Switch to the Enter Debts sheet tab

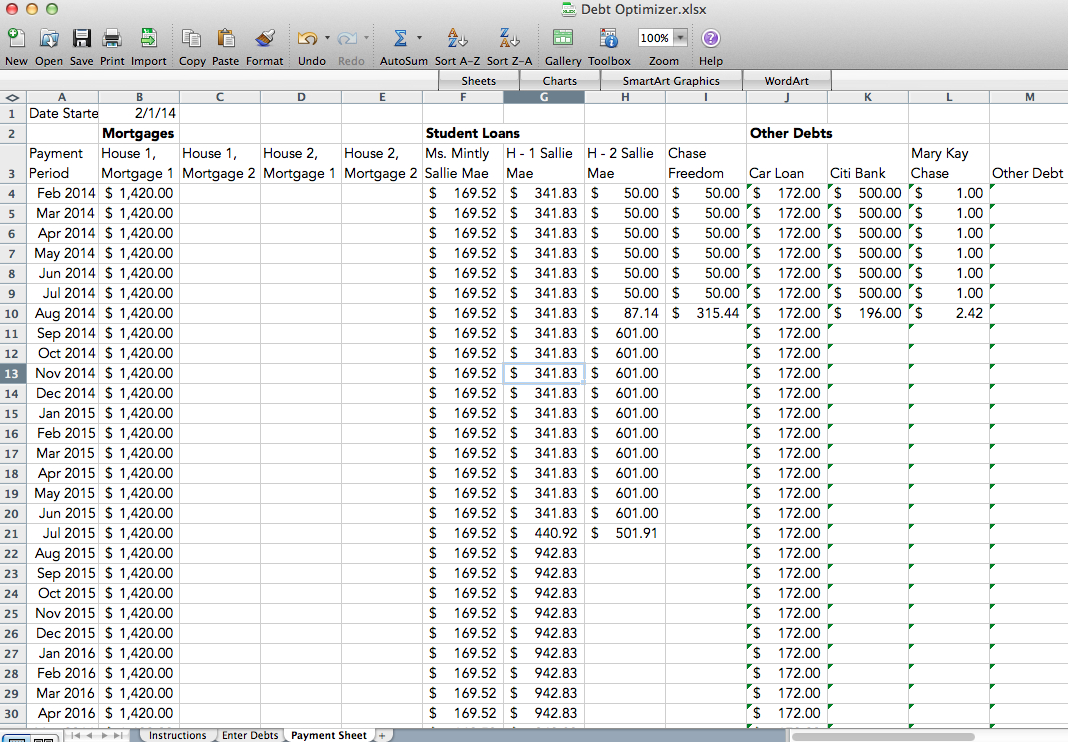coord(250,735)
